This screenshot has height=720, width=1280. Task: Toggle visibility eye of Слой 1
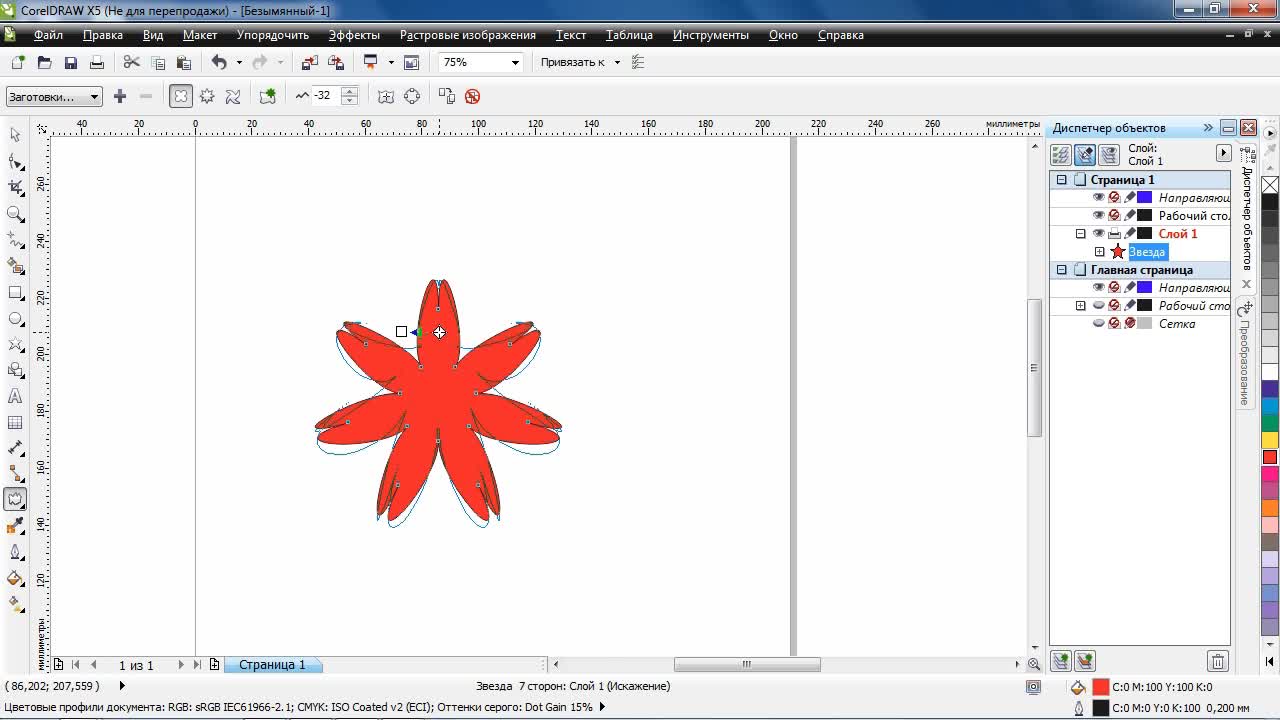point(1098,234)
